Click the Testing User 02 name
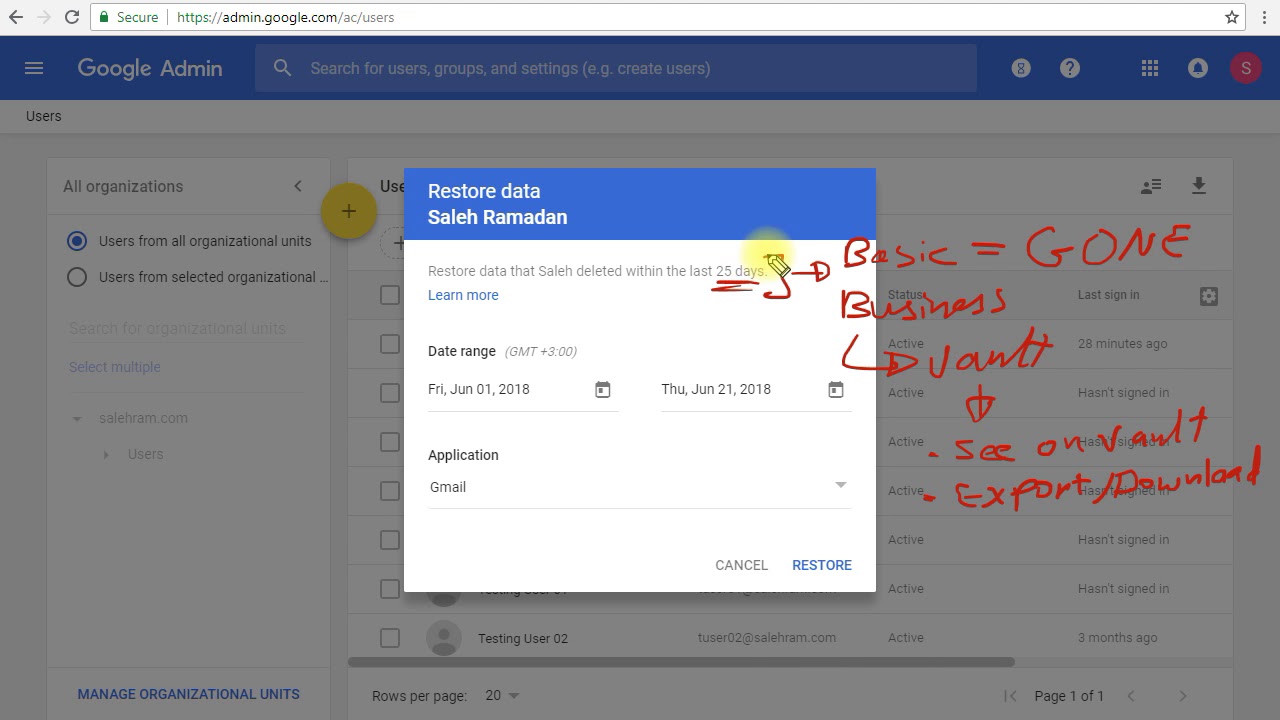This screenshot has height=720, width=1280. pyautogui.click(x=523, y=638)
